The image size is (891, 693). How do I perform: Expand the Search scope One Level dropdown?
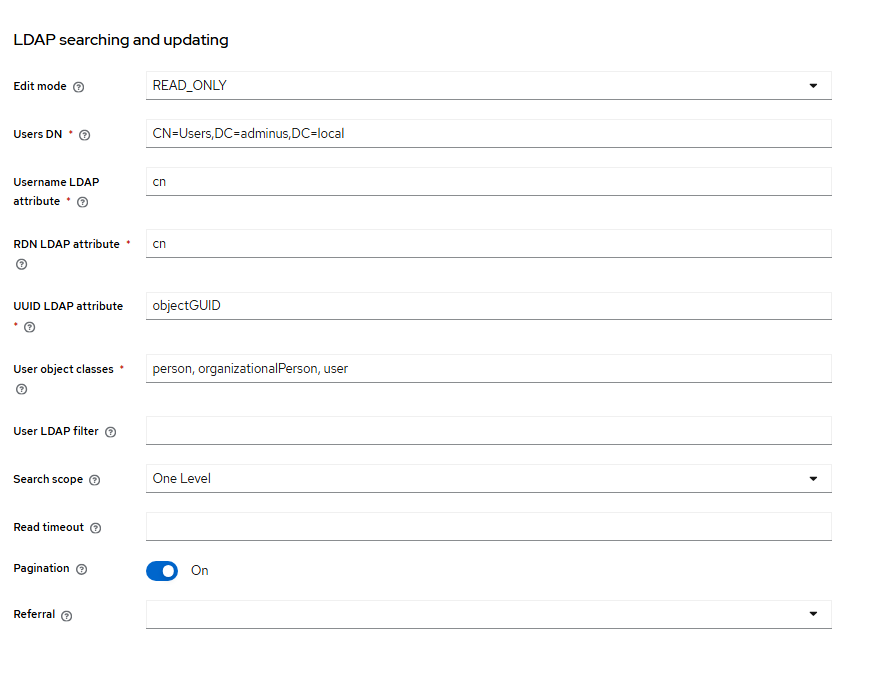[488, 479]
